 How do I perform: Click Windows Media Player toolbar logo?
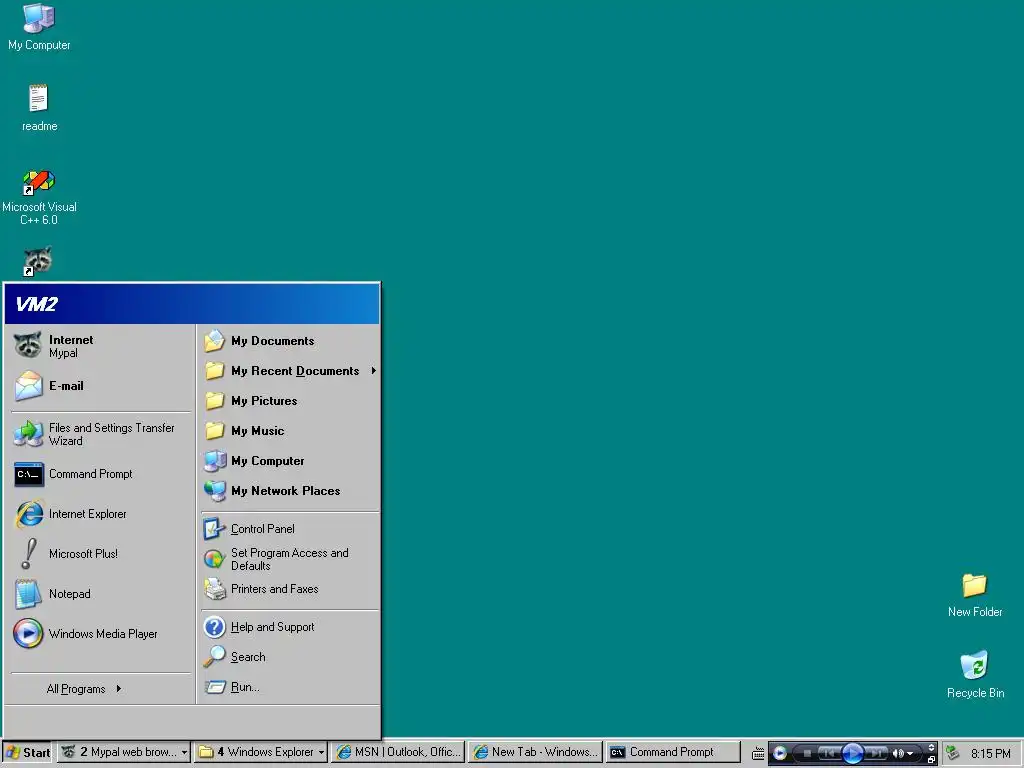tap(780, 753)
